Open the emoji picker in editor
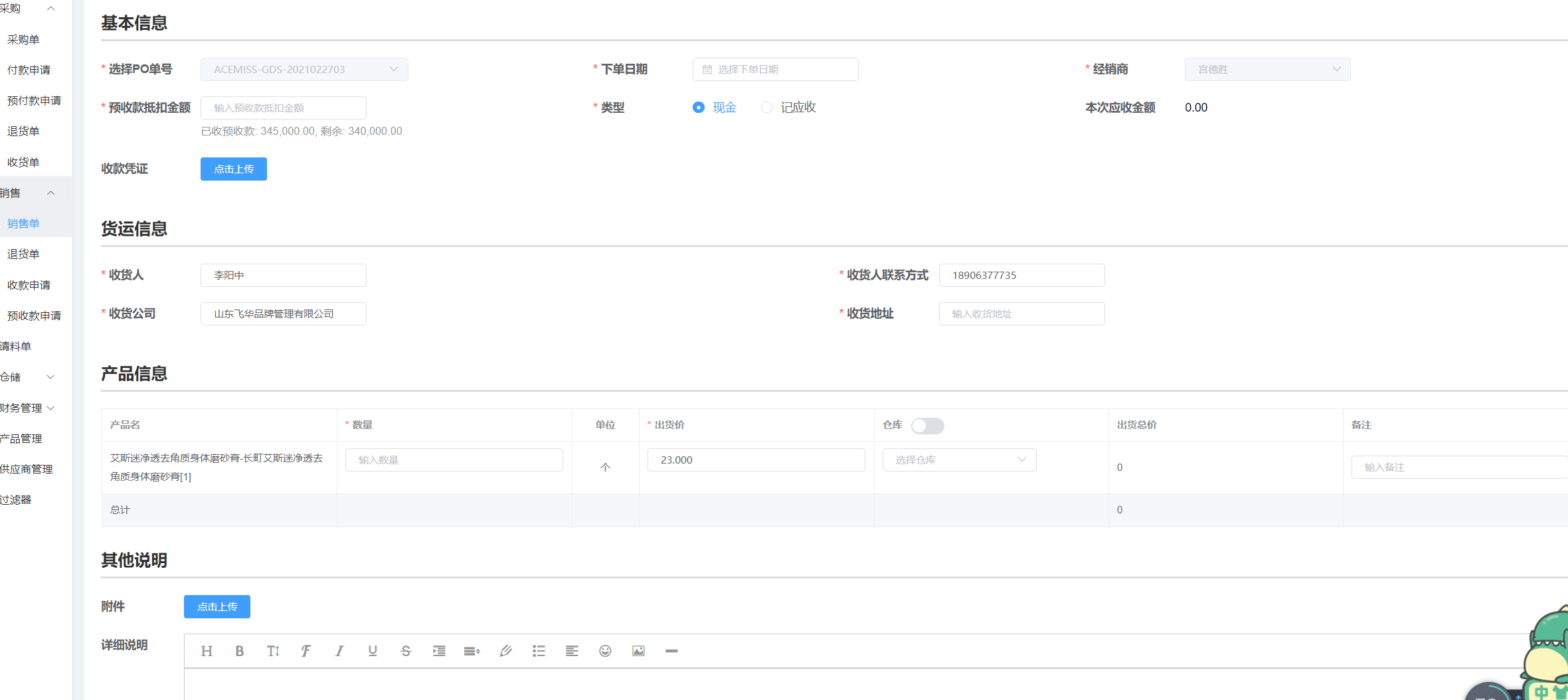This screenshot has width=1568, height=700. point(605,651)
